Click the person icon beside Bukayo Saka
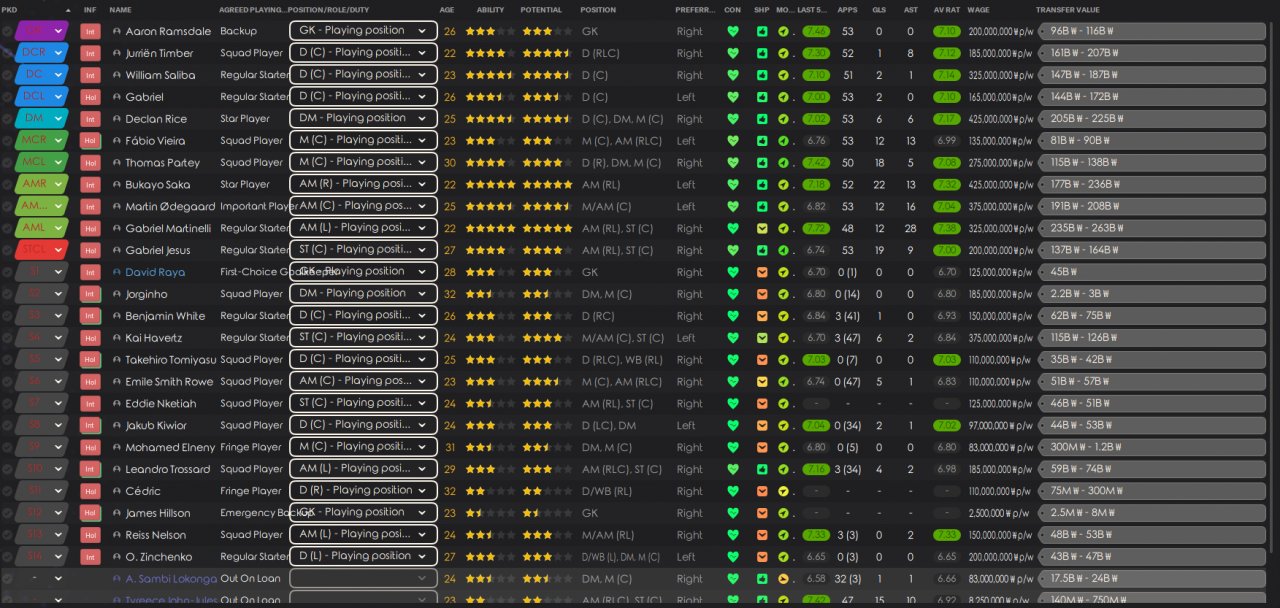The width and height of the screenshot is (1280, 608). click(117, 185)
